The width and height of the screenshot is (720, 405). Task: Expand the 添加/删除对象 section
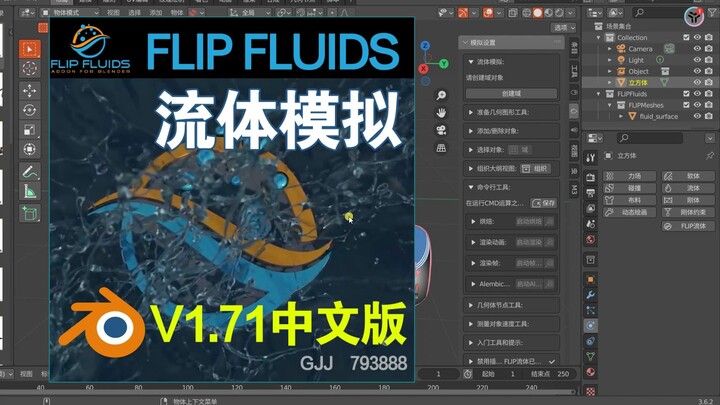click(471, 131)
